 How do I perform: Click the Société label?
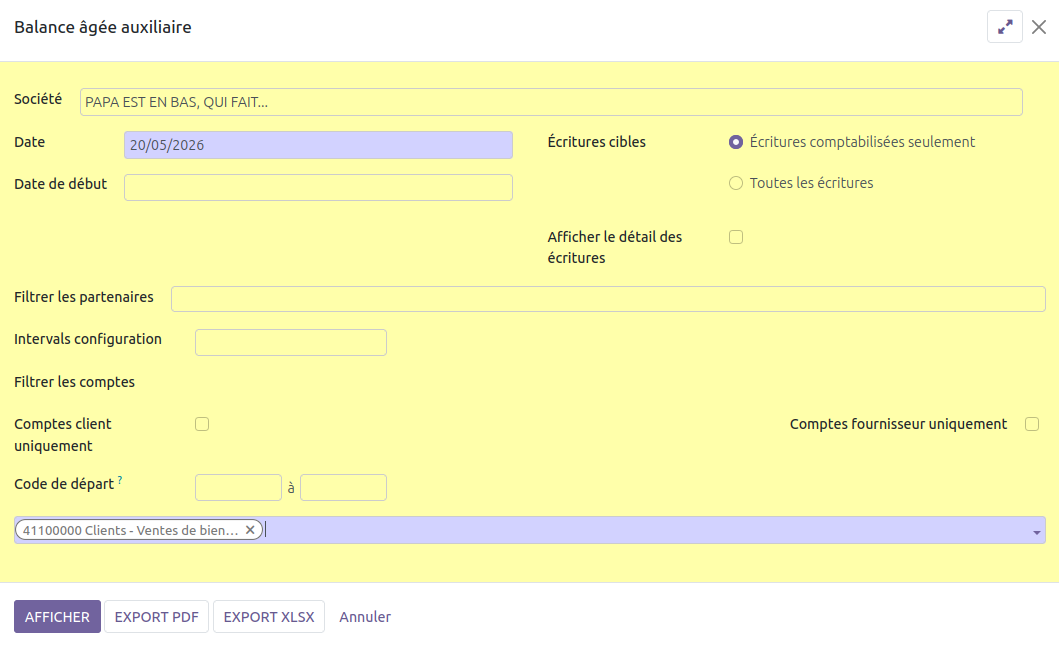[38, 99]
